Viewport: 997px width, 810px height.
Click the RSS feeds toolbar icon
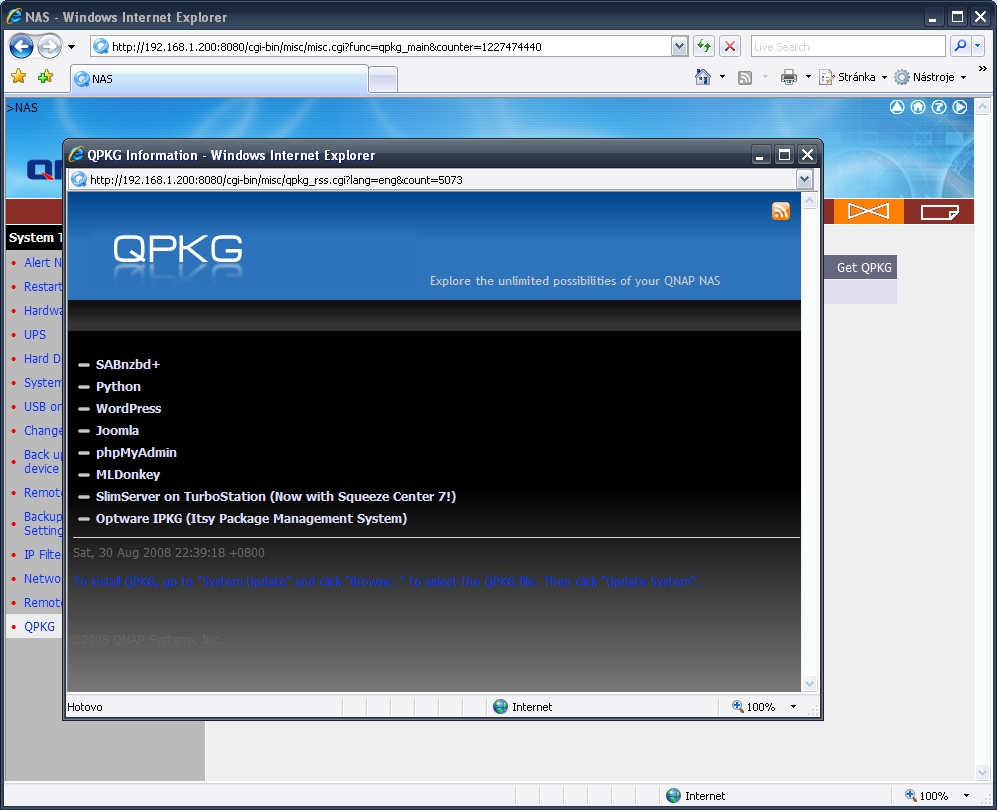click(x=745, y=78)
